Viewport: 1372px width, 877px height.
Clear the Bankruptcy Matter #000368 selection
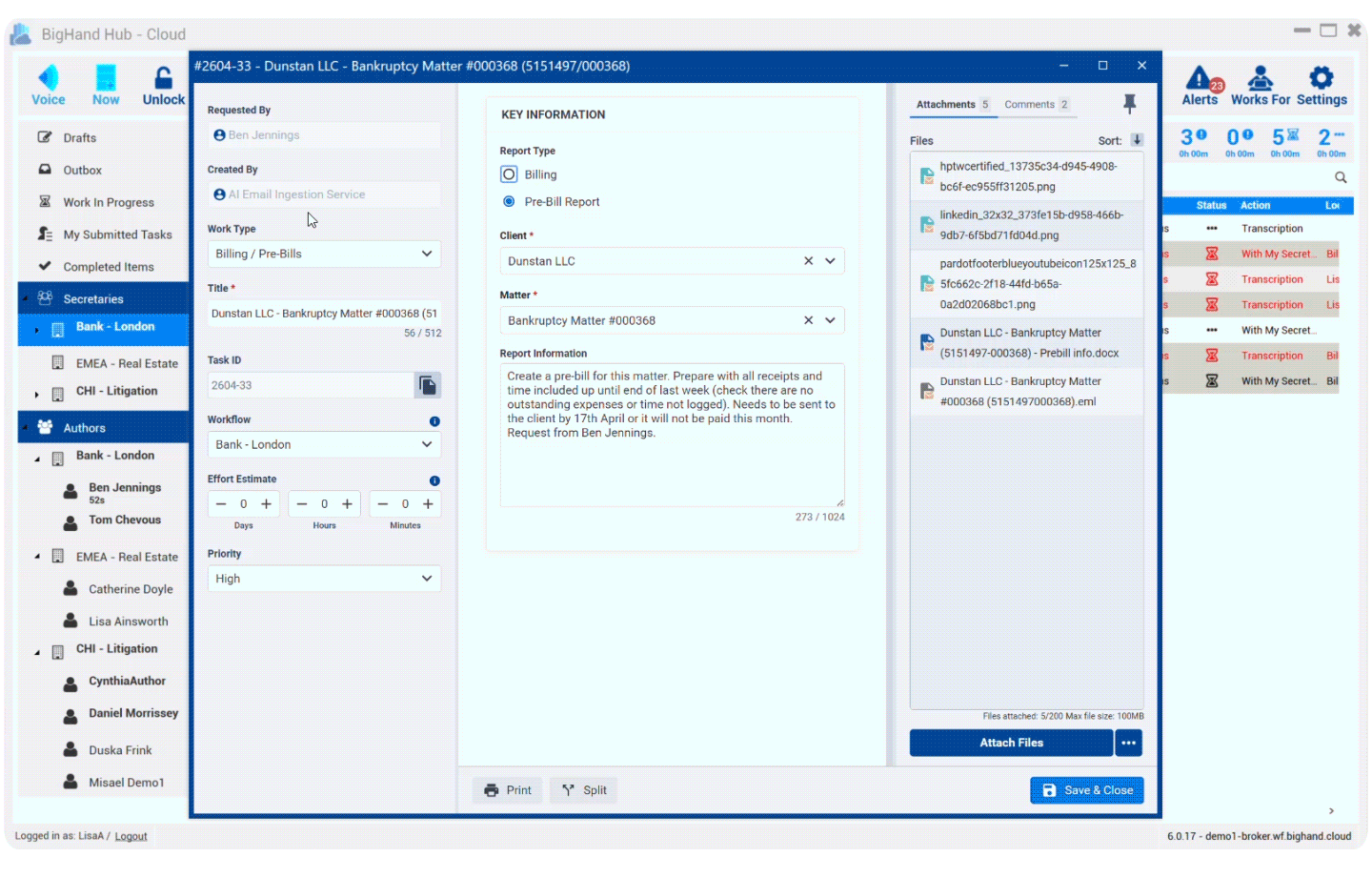click(808, 320)
